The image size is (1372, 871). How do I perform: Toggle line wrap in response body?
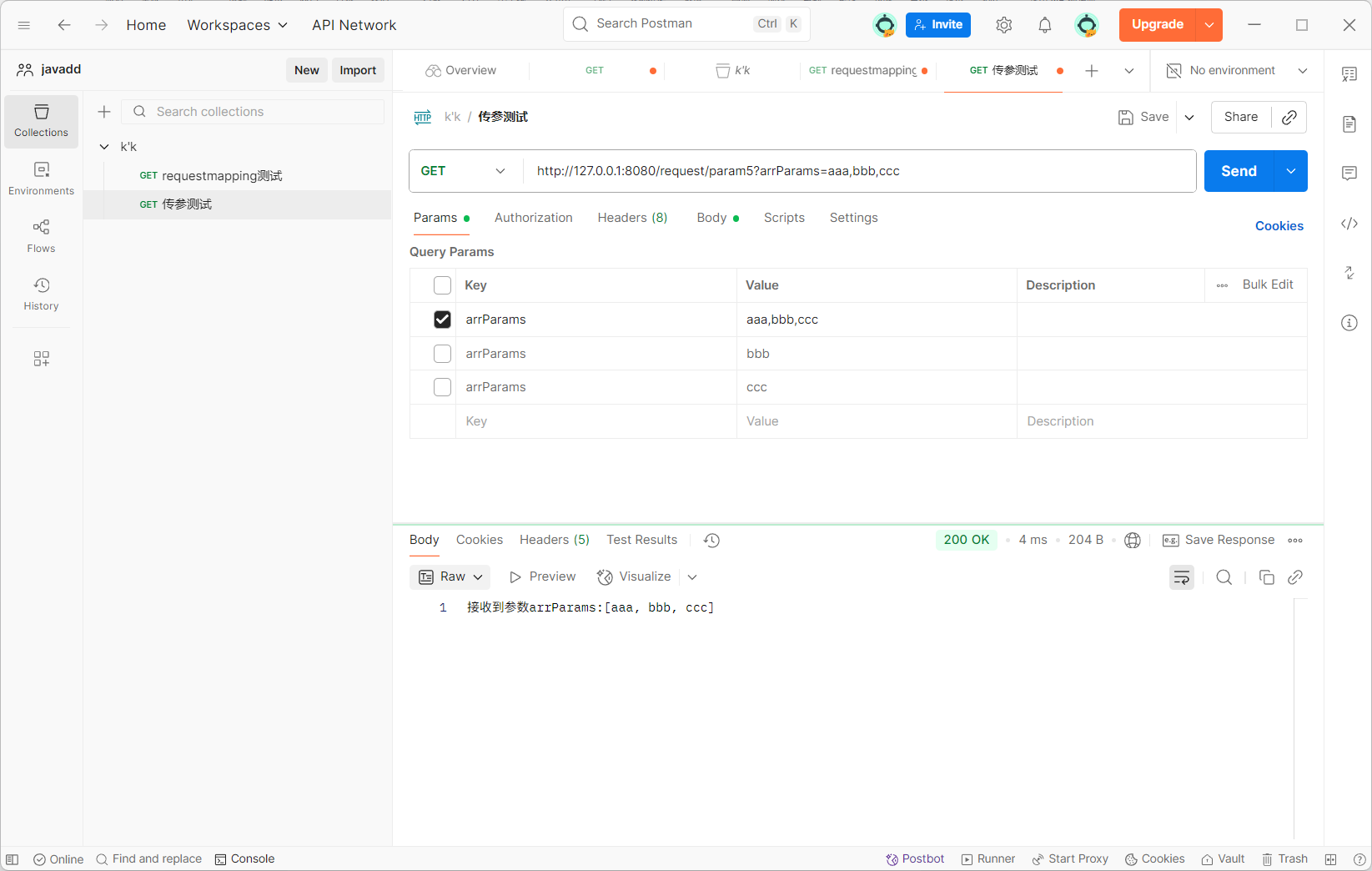click(1181, 577)
